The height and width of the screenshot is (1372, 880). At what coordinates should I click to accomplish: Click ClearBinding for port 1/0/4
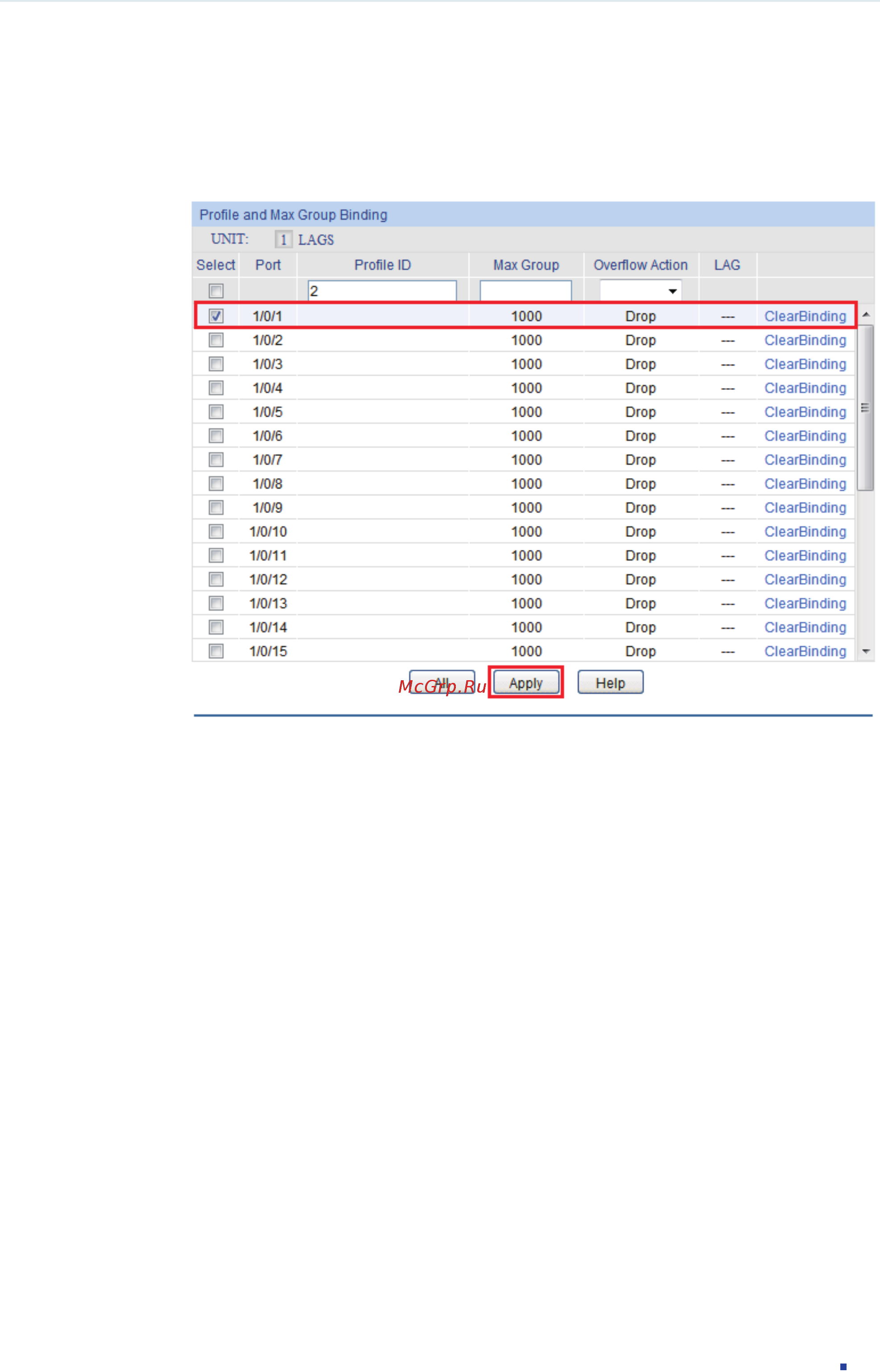pos(805,388)
